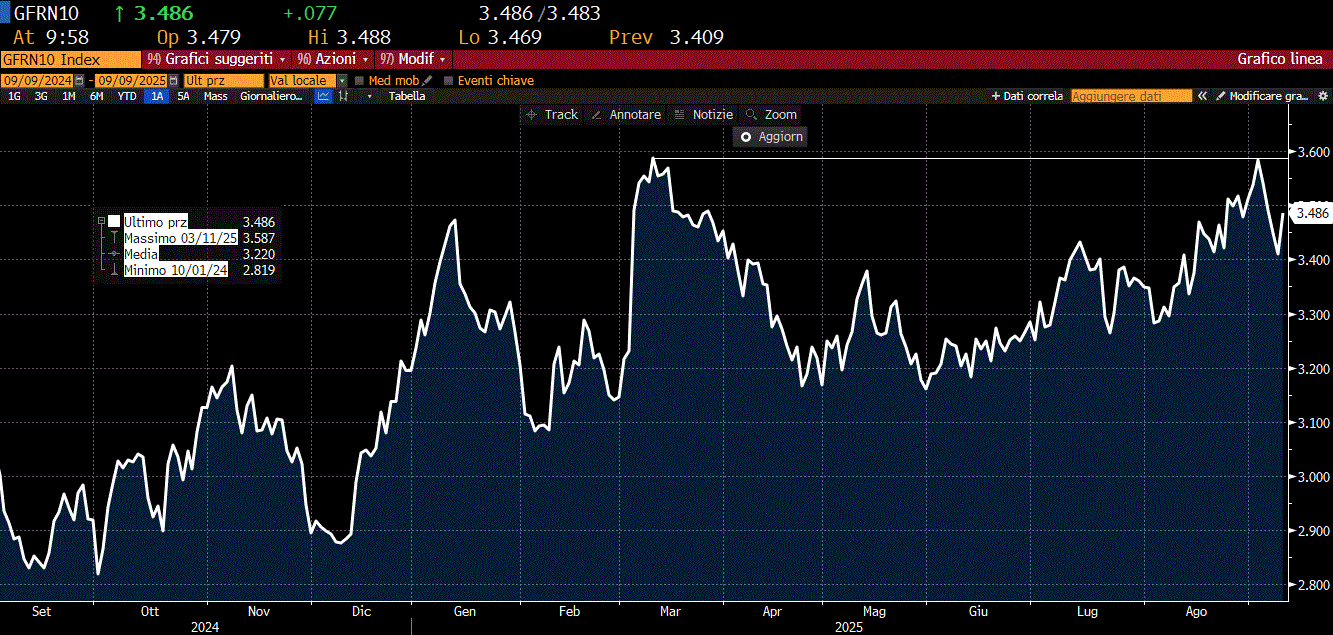Select the 1G time range tab
The image size is (1333, 635).
(14, 96)
